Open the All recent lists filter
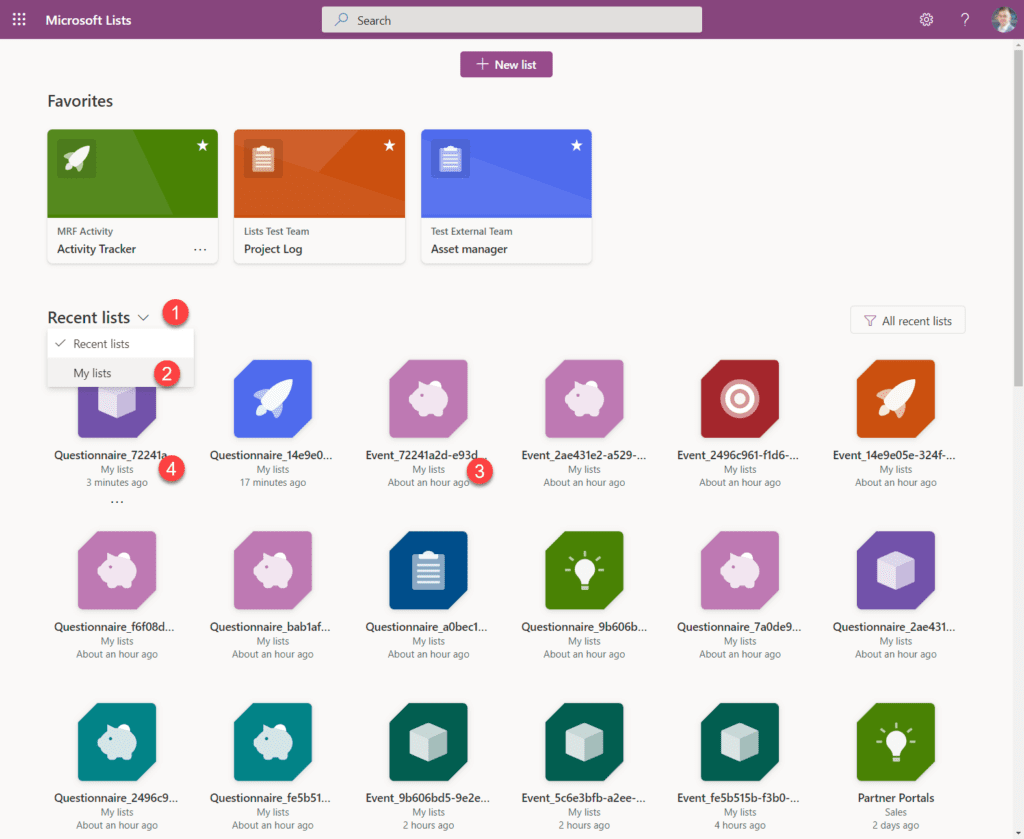The width and height of the screenshot is (1024, 839). (x=908, y=321)
